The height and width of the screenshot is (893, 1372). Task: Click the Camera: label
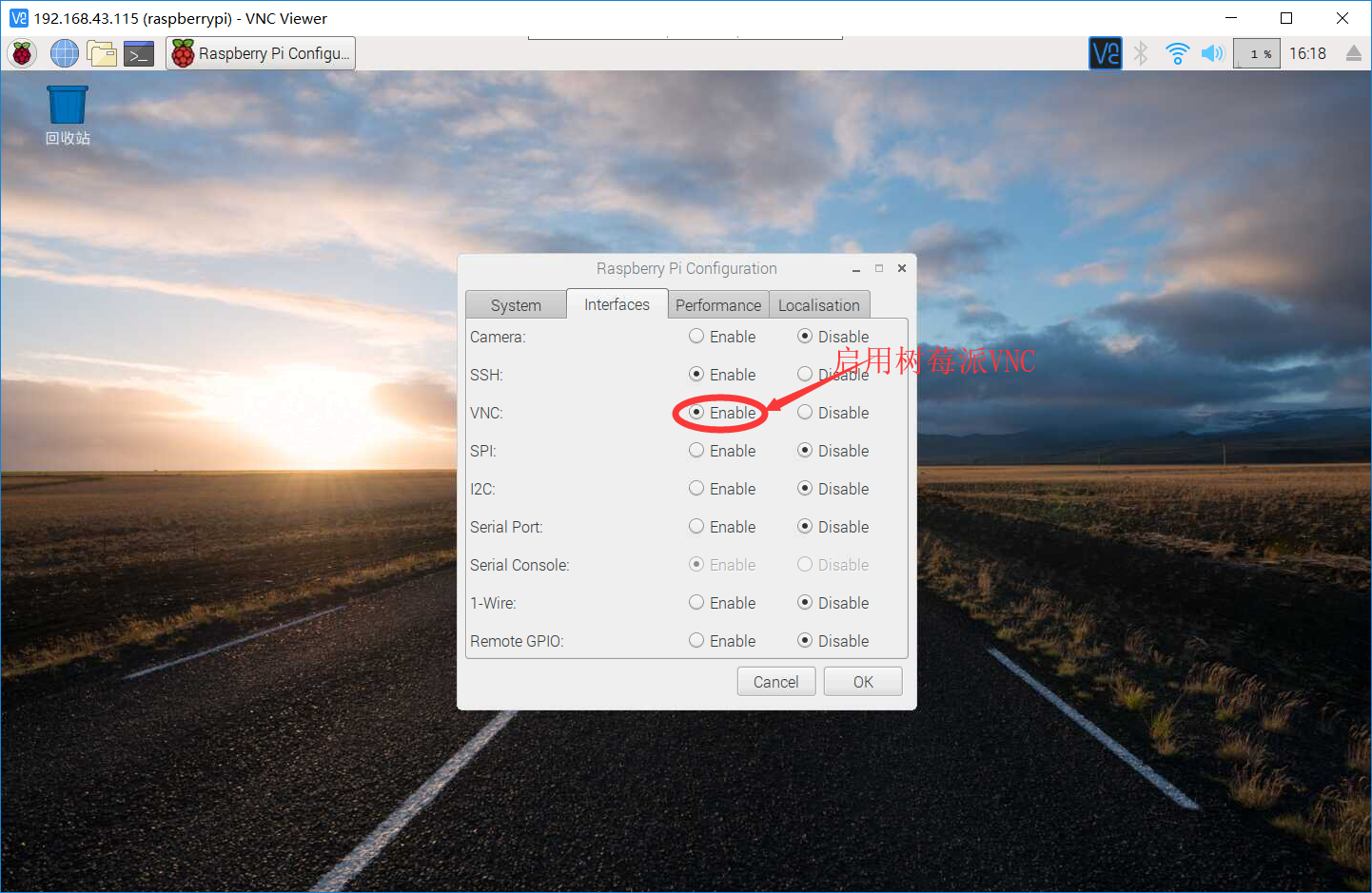pyautogui.click(x=498, y=337)
